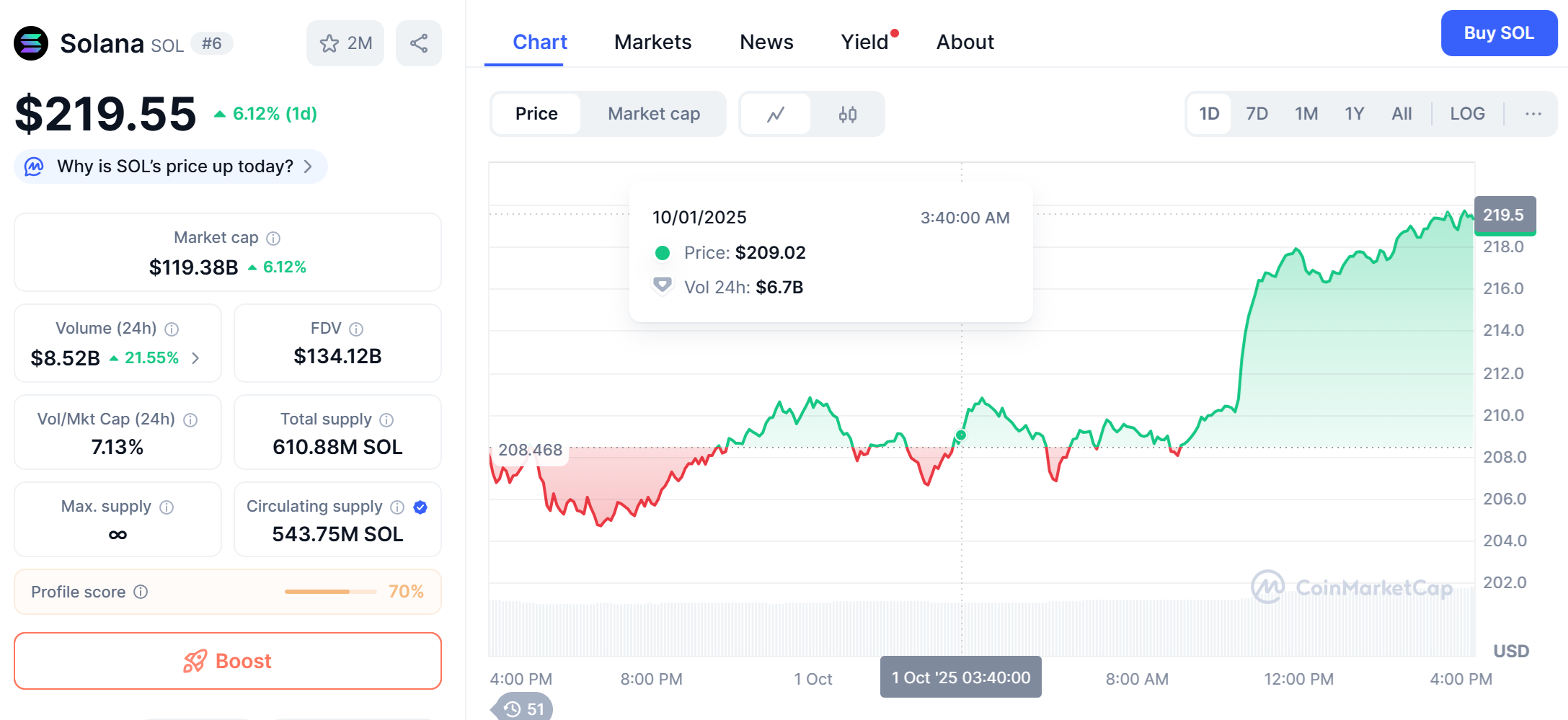Screen dimensions: 1568x720
Task: Switch to the Yield tab
Action: [864, 43]
